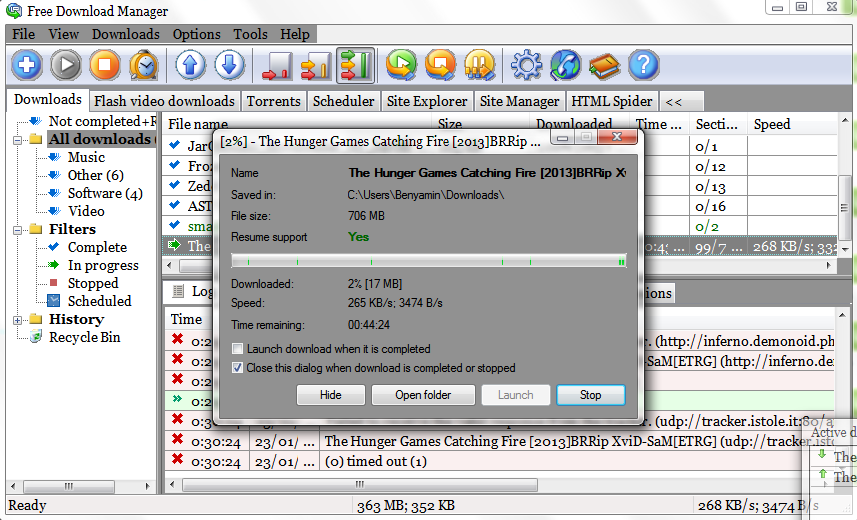Switch to the HTML Spider tab

[x=612, y=101]
